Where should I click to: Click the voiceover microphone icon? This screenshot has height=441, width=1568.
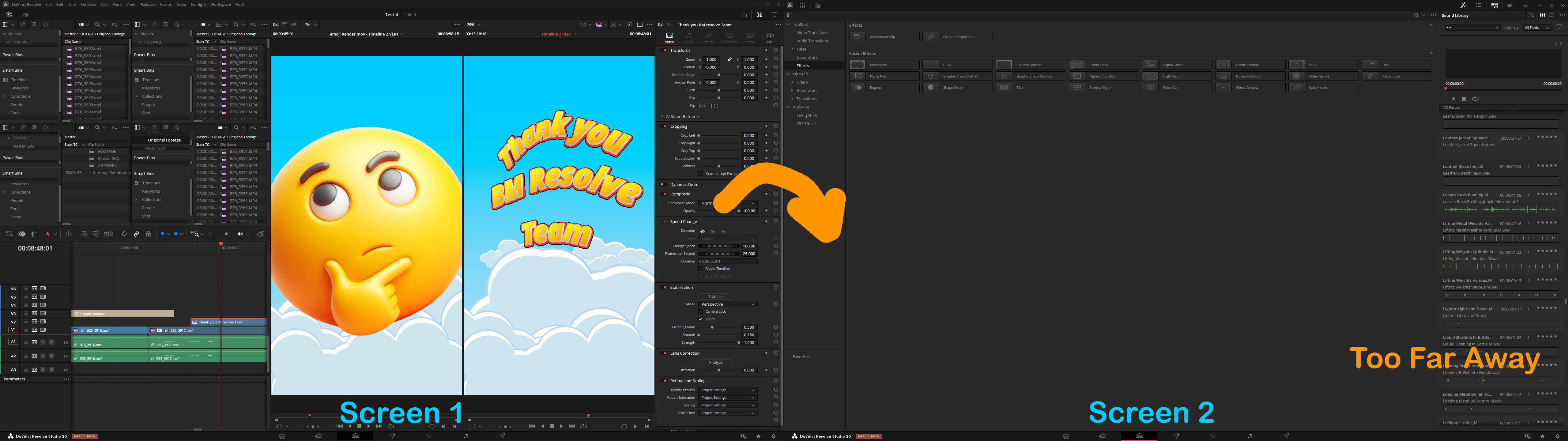coord(33,234)
